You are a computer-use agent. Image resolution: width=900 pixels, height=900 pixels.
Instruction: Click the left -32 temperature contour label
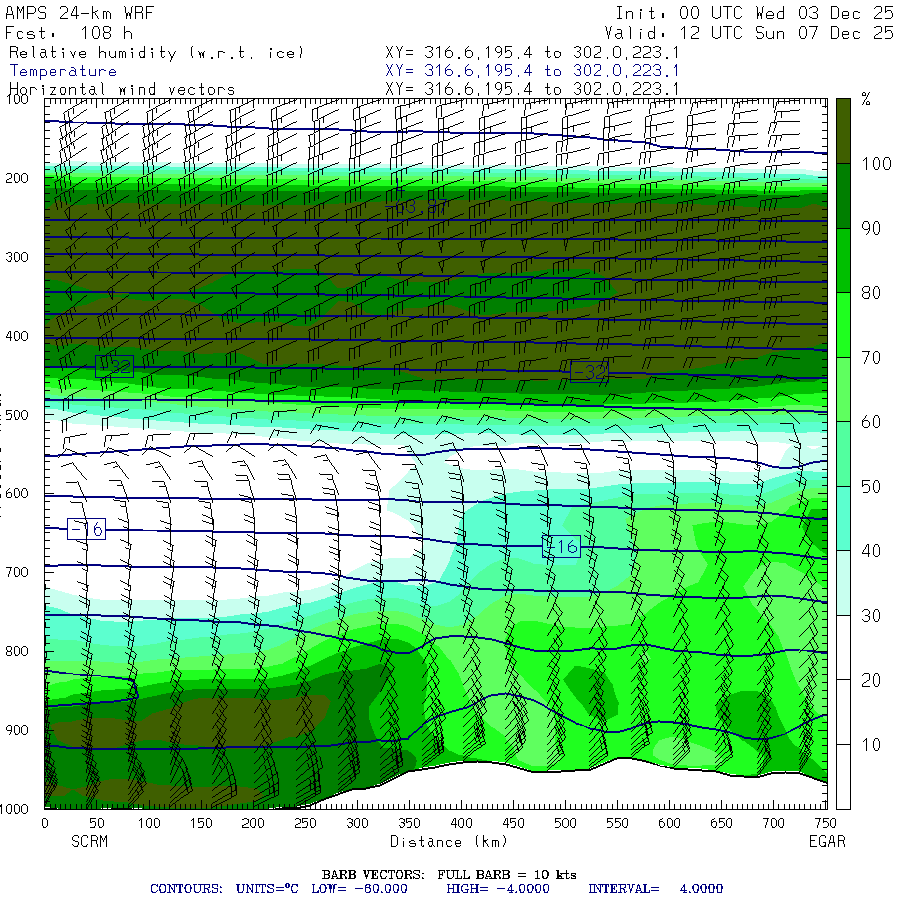click(x=114, y=366)
